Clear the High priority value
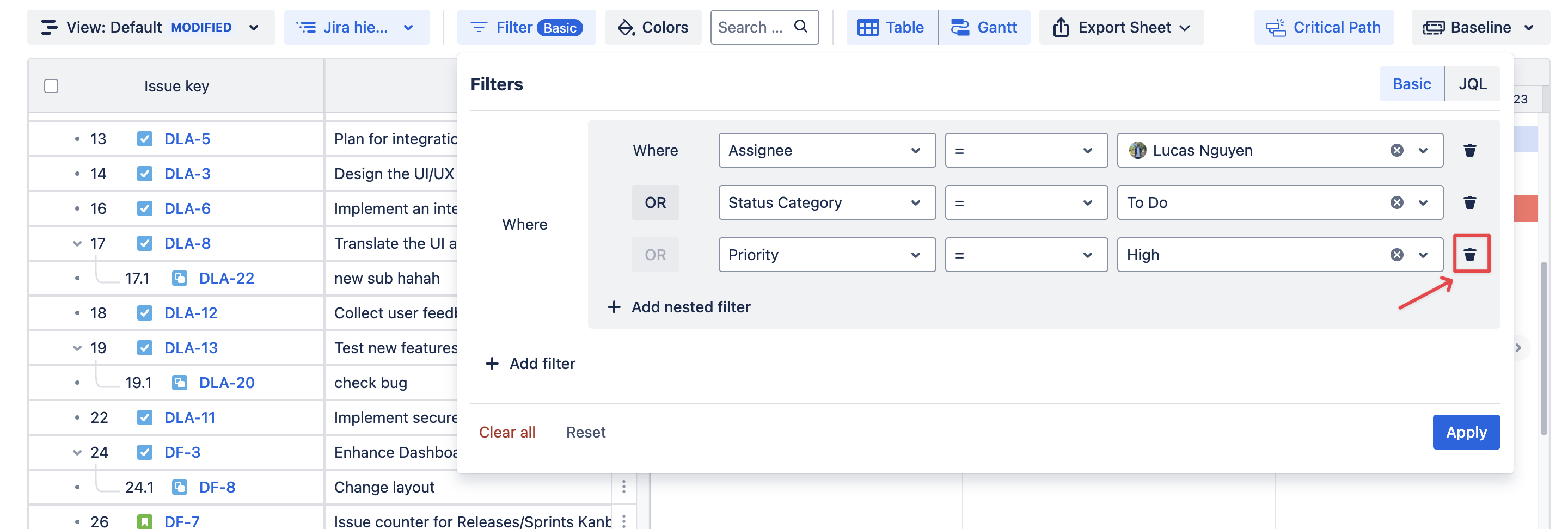The height and width of the screenshot is (529, 1568). click(1396, 255)
